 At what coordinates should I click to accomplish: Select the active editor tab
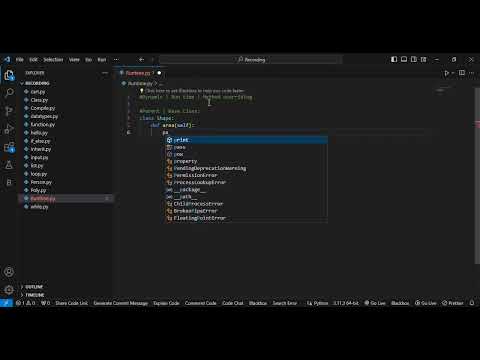pos(141,73)
